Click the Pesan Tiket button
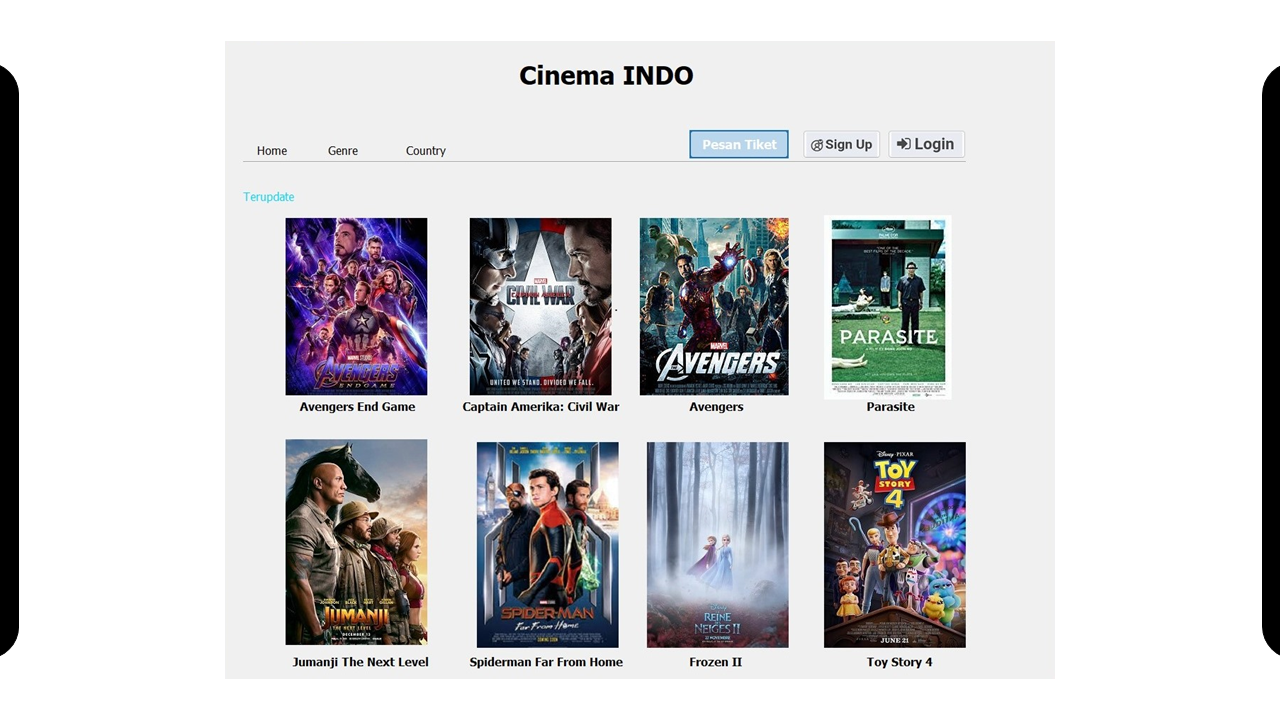 tap(739, 144)
